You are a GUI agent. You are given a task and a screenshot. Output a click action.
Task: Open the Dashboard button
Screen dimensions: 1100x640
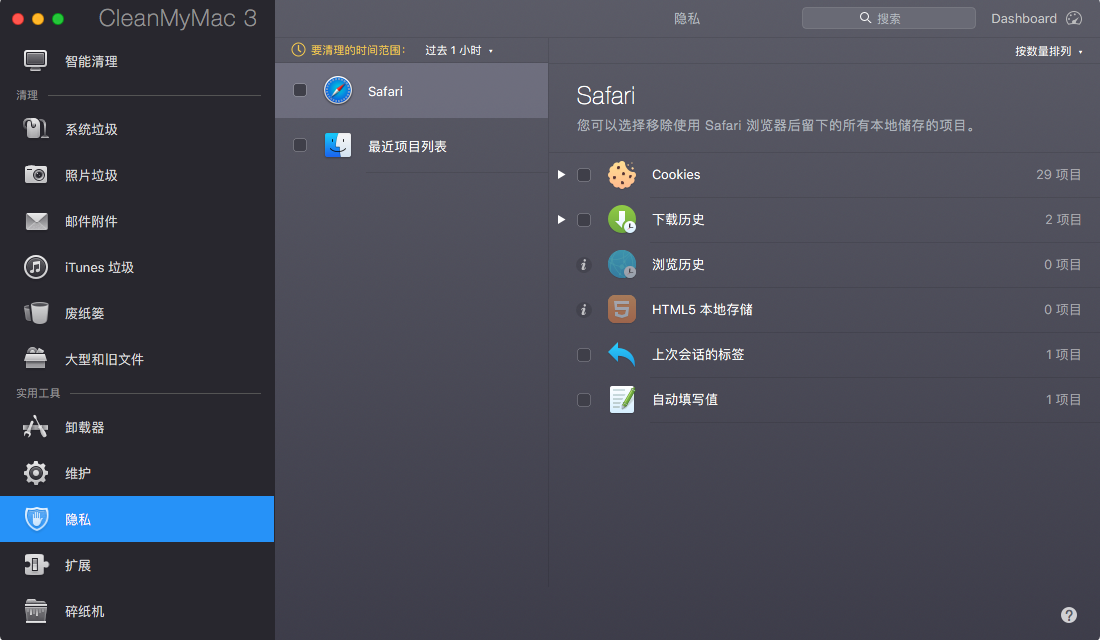coord(1036,18)
